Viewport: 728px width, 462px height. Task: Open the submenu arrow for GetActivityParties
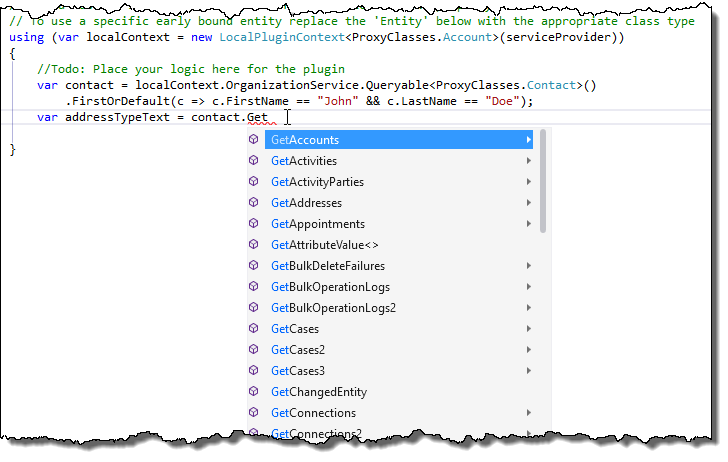click(528, 182)
